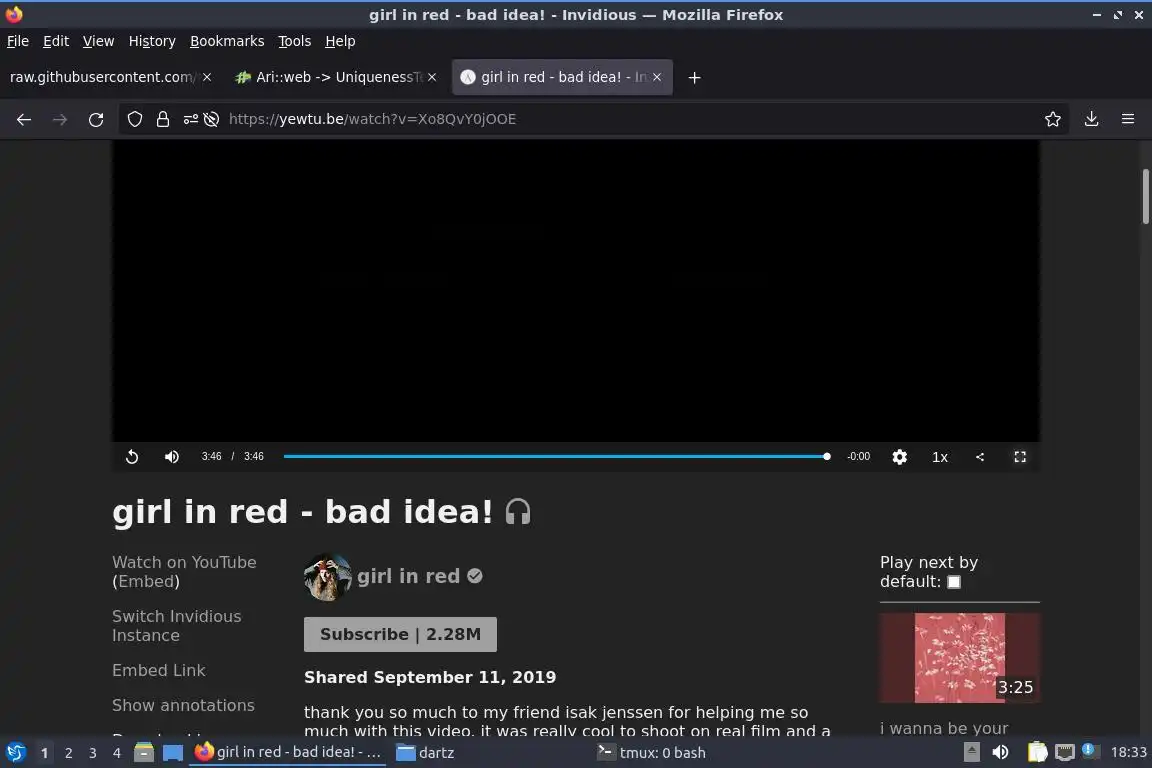Click the page vertical scrollbar thumb

(x=1145, y=196)
